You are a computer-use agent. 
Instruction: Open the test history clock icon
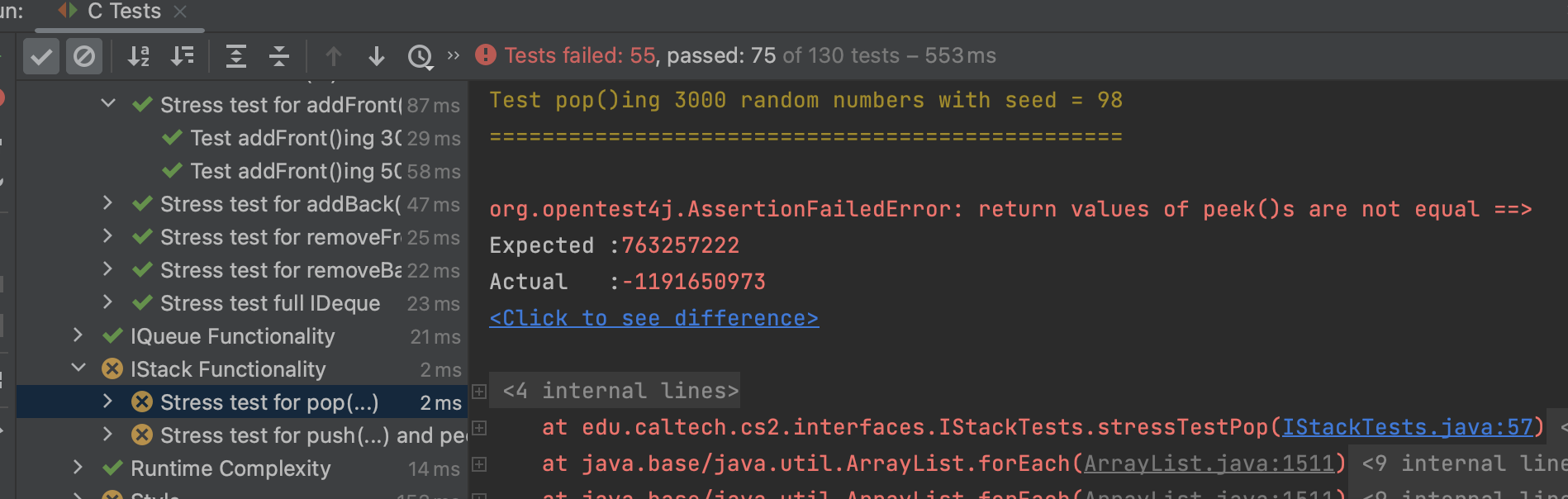tap(421, 56)
